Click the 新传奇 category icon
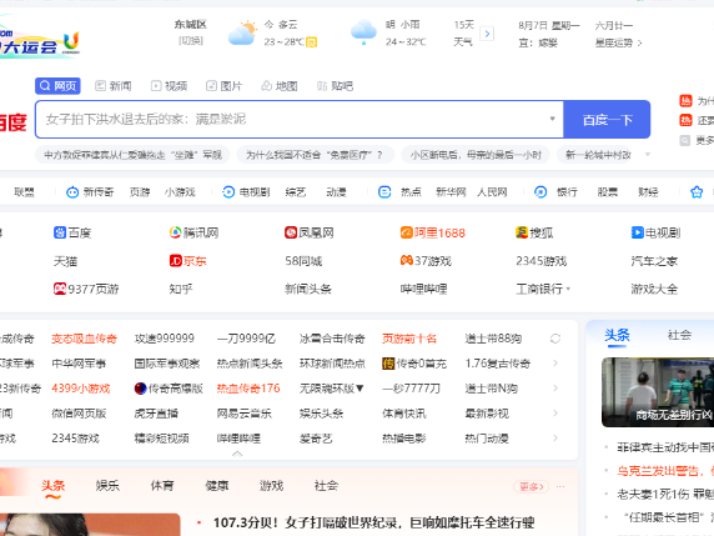714x536 pixels. (72, 192)
